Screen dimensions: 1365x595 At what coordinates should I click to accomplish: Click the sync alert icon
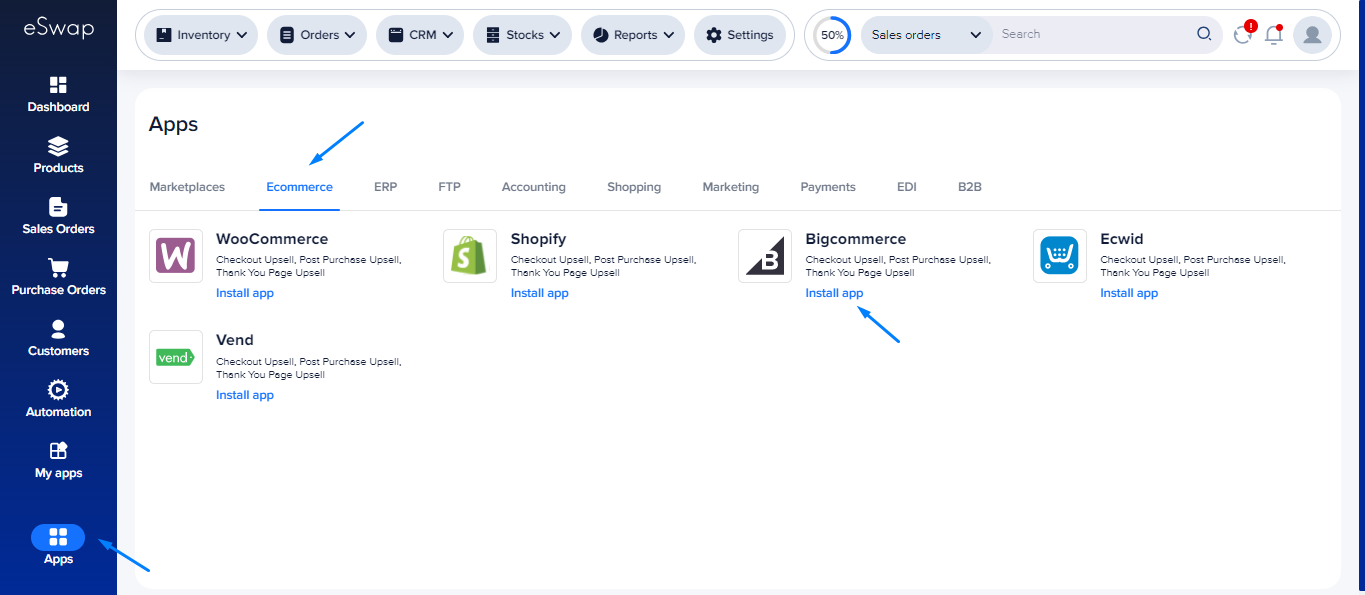click(1243, 35)
